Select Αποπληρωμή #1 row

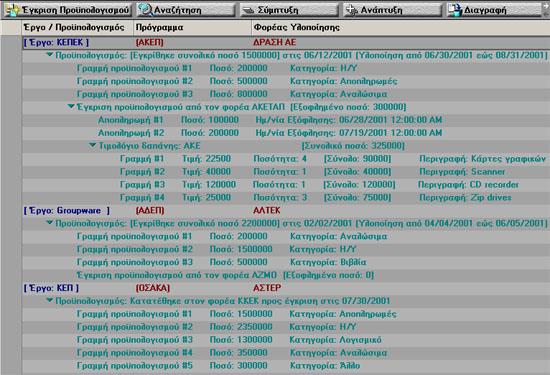pos(286,120)
